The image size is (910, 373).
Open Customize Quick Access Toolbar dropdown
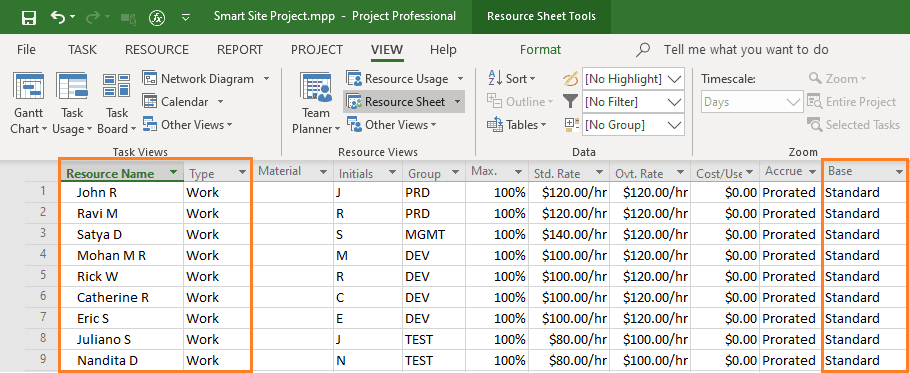186,17
